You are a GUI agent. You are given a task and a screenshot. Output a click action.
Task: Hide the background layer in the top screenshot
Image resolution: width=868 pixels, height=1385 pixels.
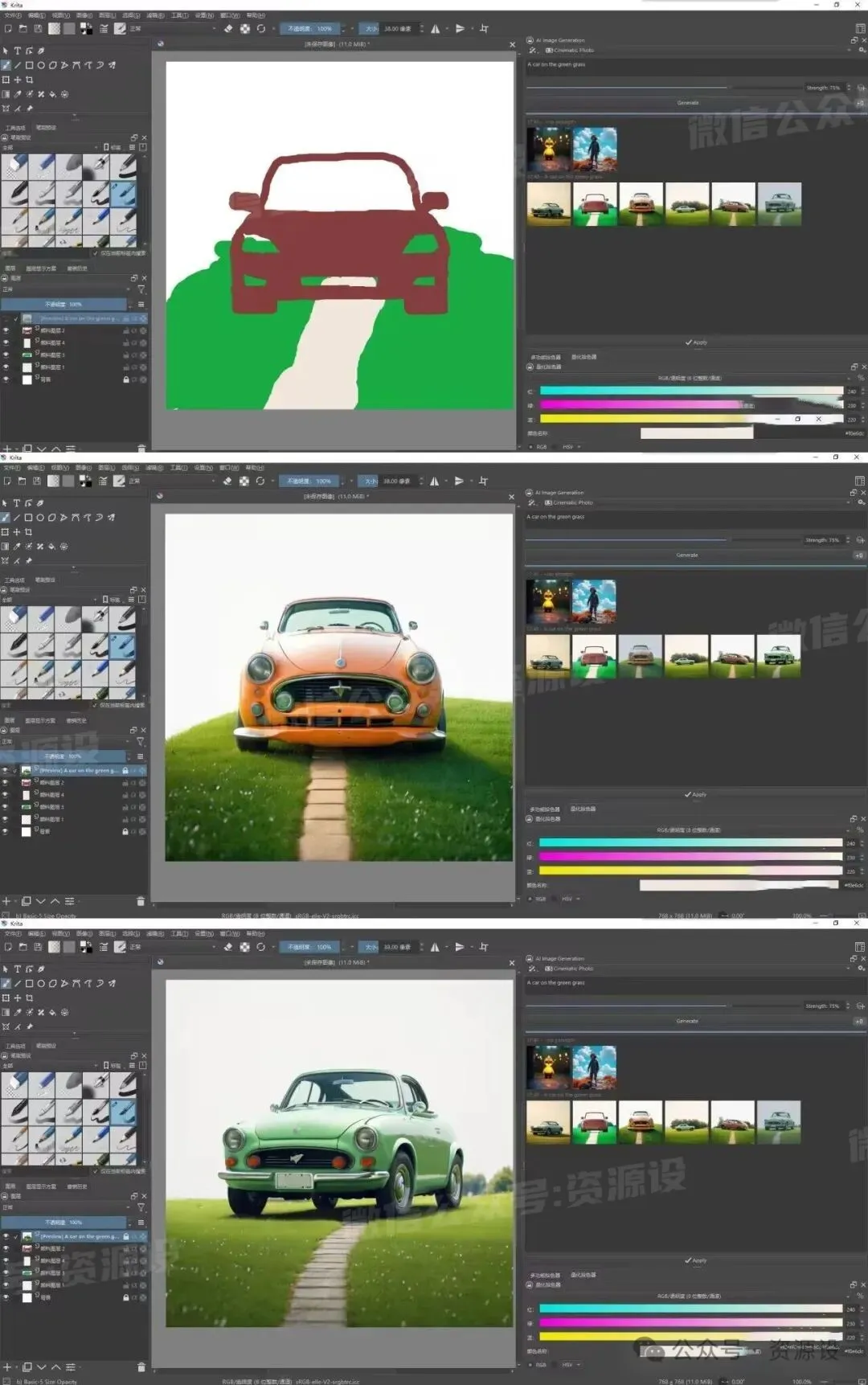point(6,379)
